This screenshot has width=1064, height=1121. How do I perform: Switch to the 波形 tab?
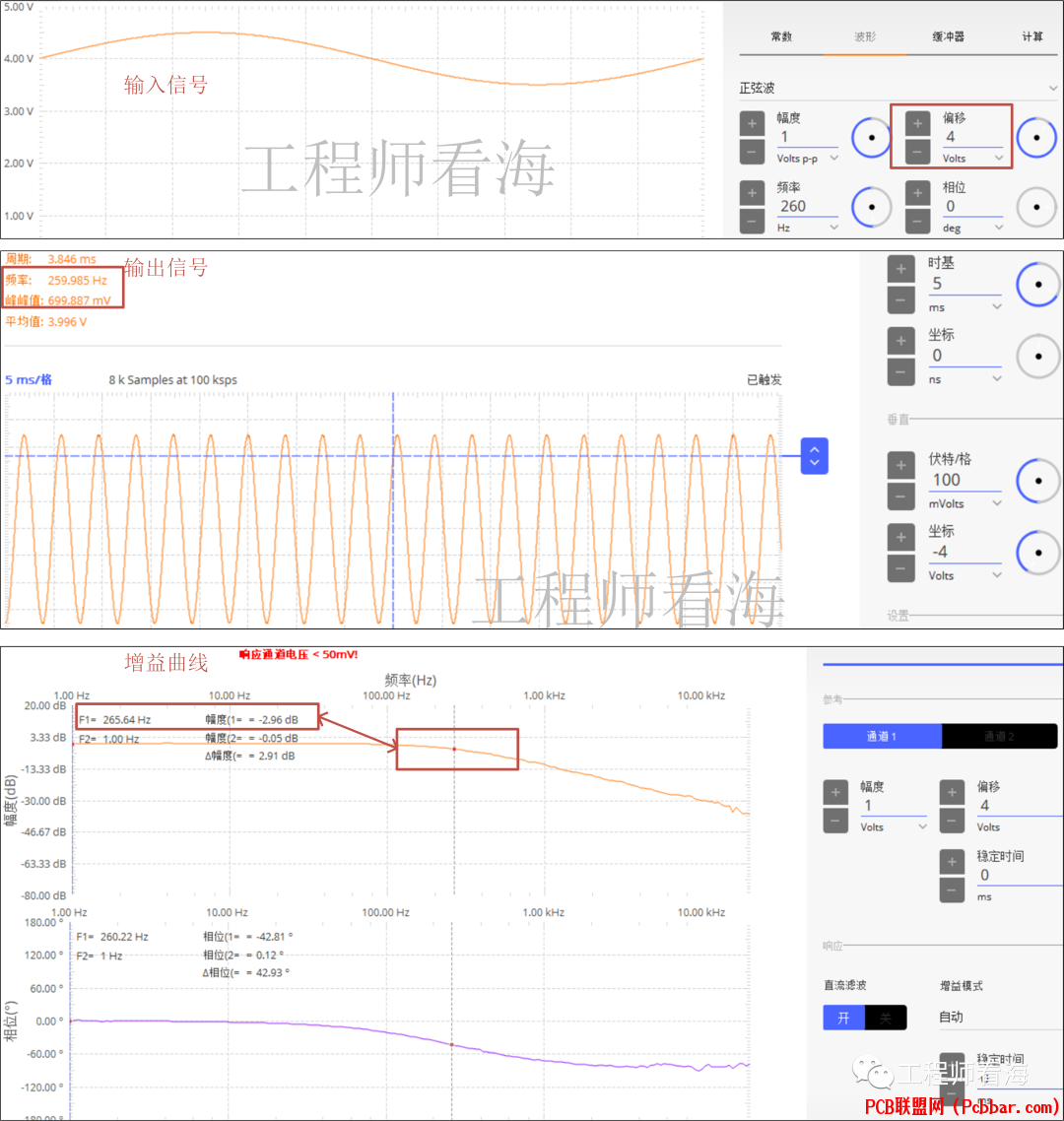point(865,36)
